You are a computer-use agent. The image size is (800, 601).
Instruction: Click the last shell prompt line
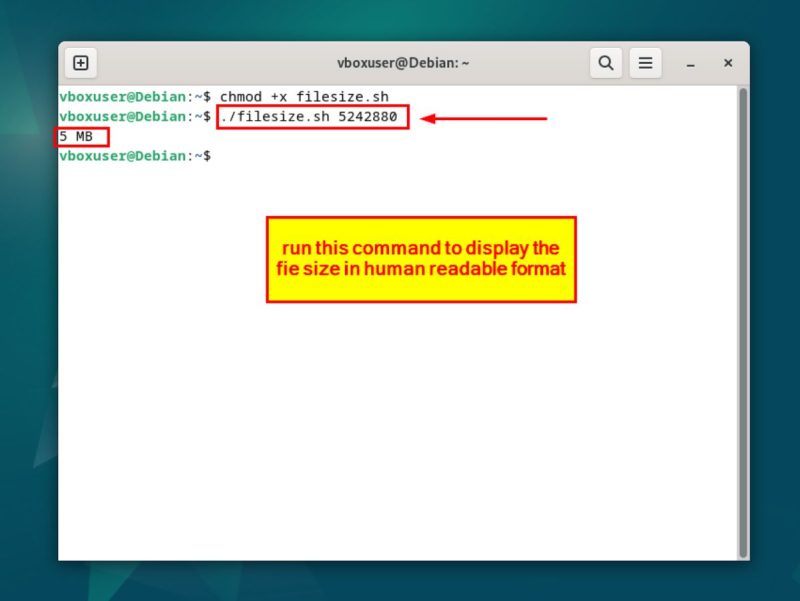click(135, 156)
